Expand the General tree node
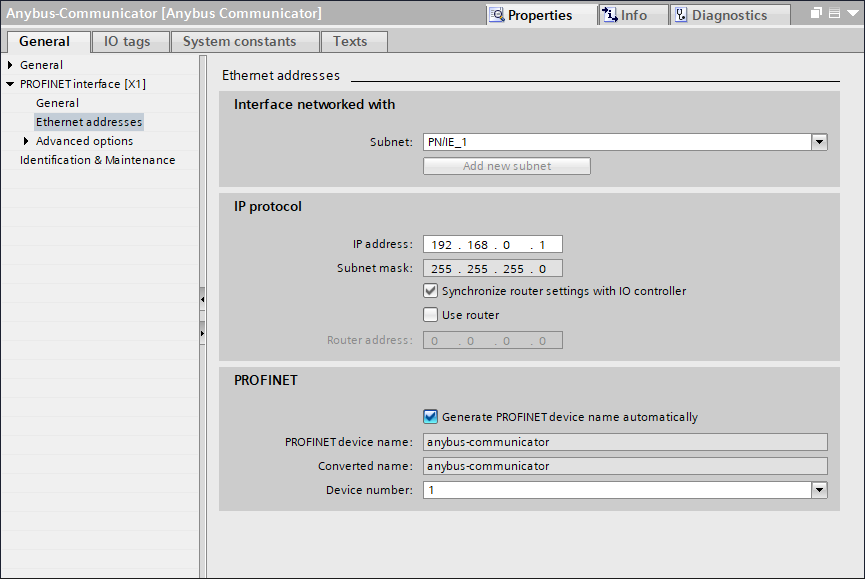The image size is (865, 579). (10, 65)
